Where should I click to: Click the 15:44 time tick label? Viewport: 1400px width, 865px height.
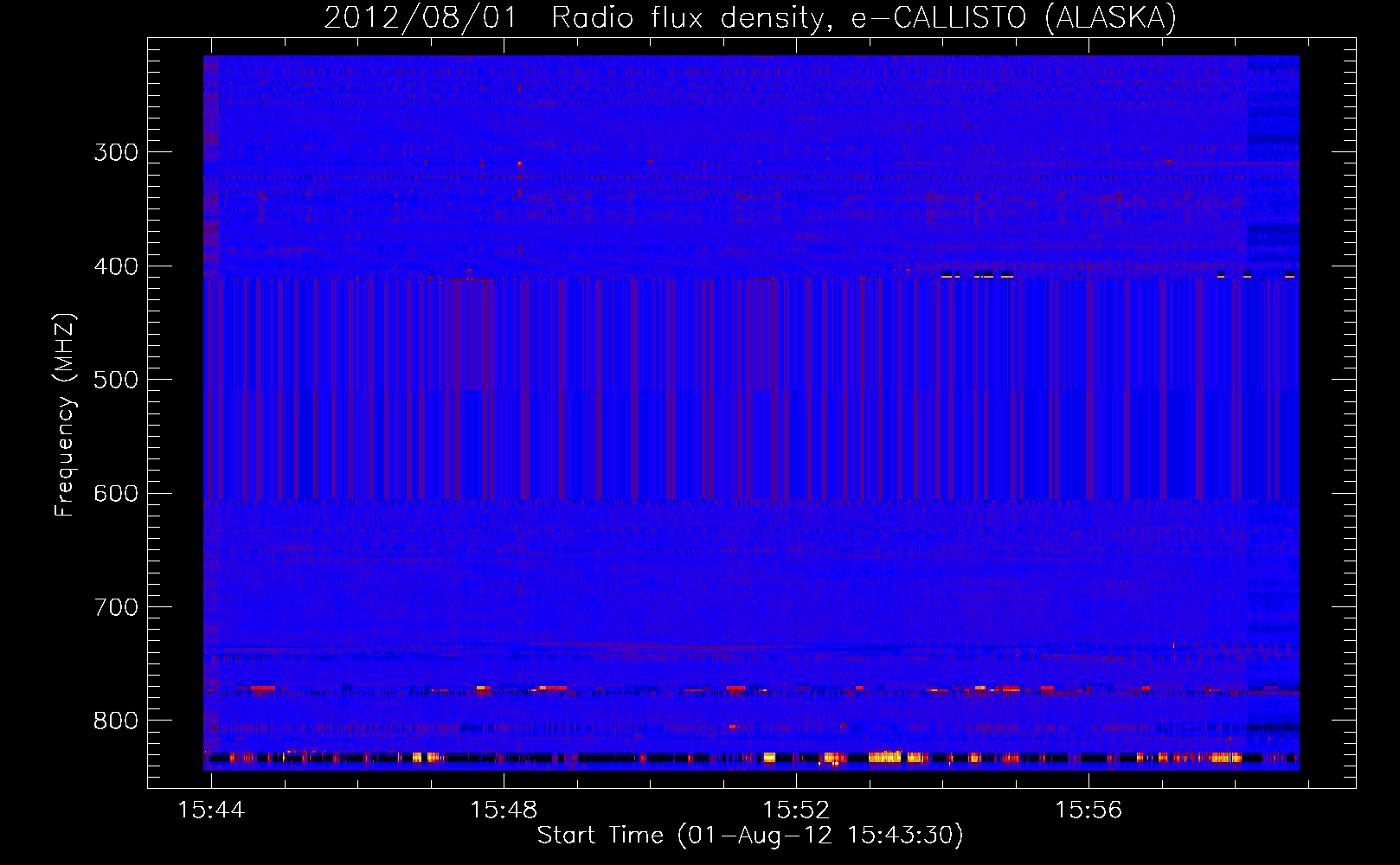click(211, 811)
